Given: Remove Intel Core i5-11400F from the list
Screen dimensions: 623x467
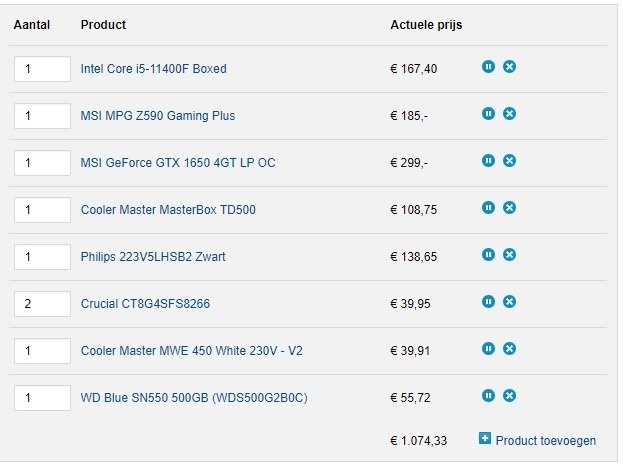Looking at the screenshot, I should pos(509,67).
